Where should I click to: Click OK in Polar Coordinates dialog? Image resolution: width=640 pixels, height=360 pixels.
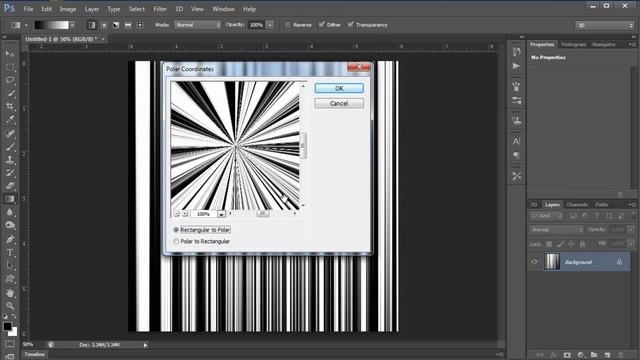coord(339,88)
